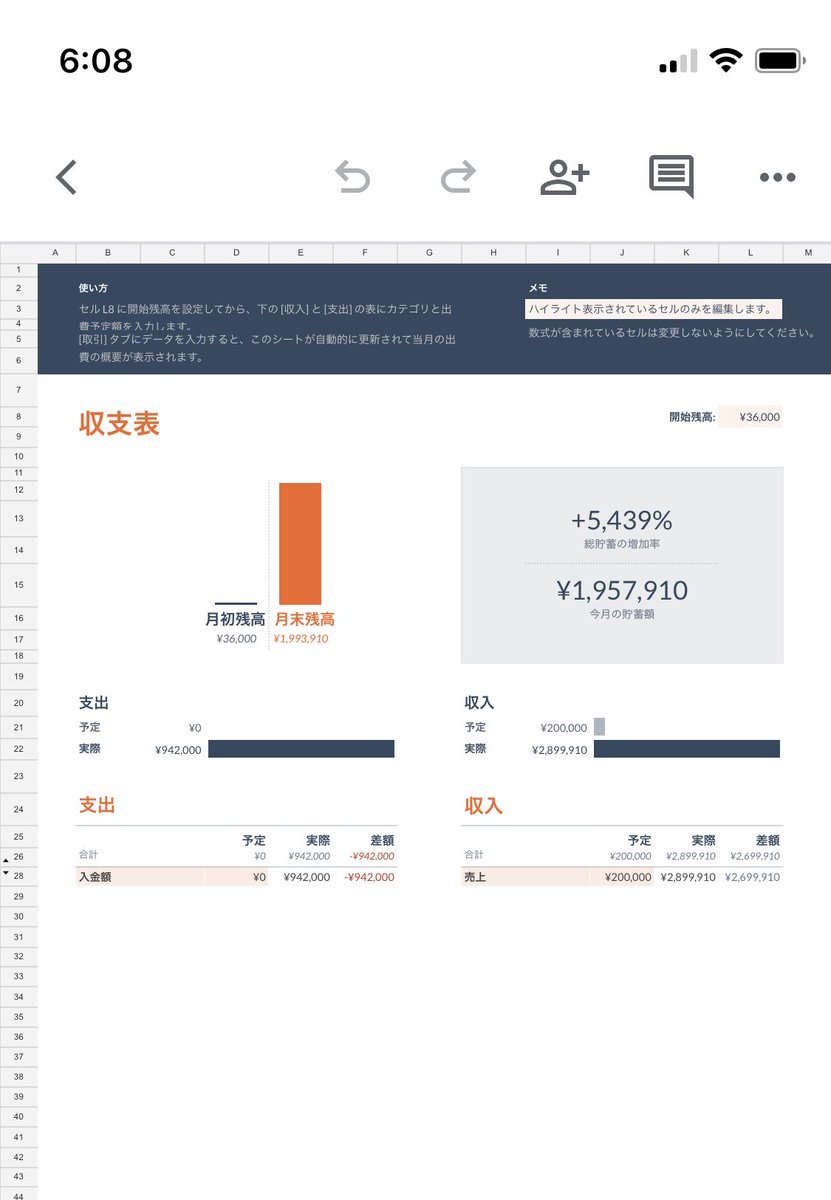Select the ¥36,000 value under 月初残高
831x1200 pixels.
(x=236, y=639)
